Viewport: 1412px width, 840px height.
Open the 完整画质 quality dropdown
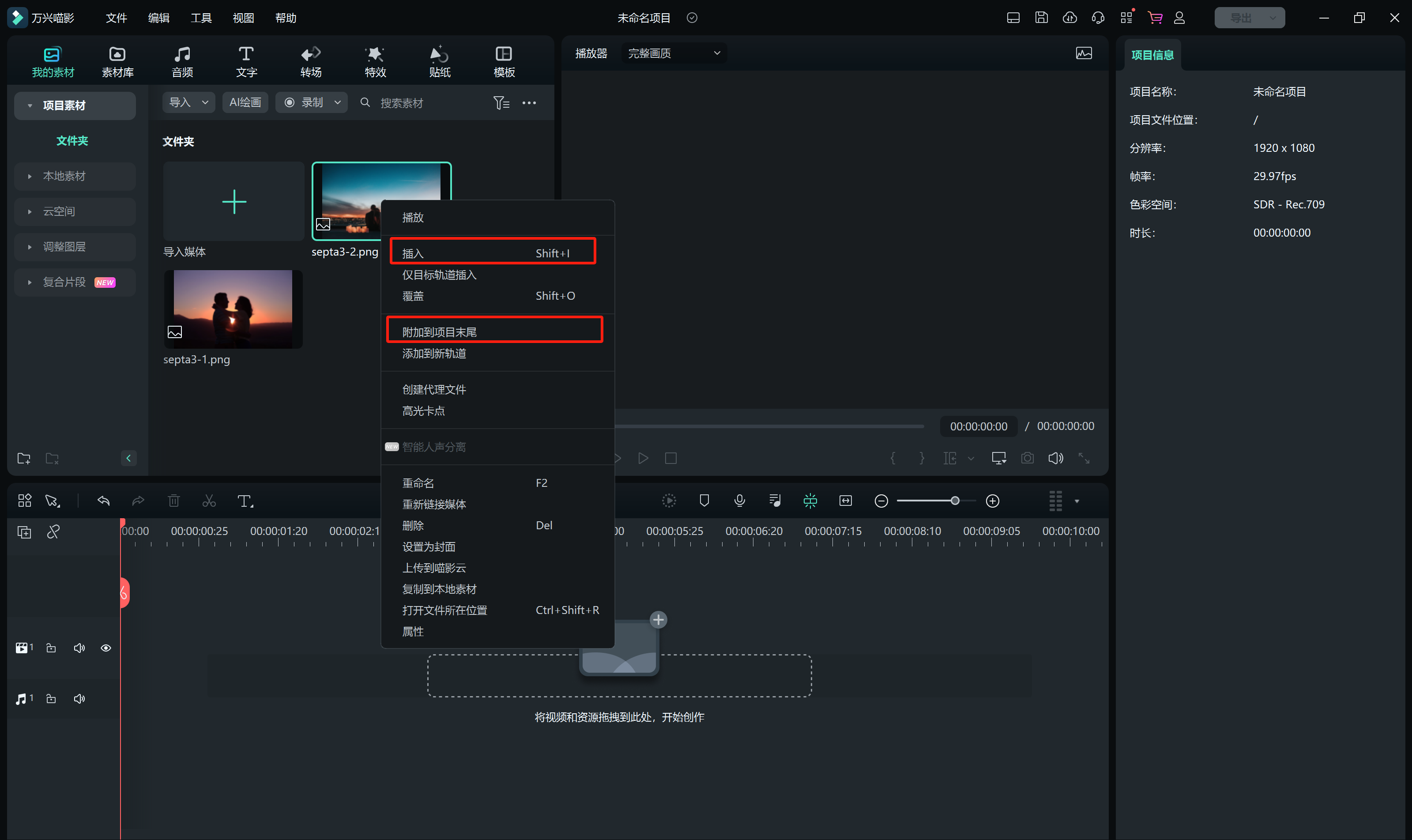point(674,53)
